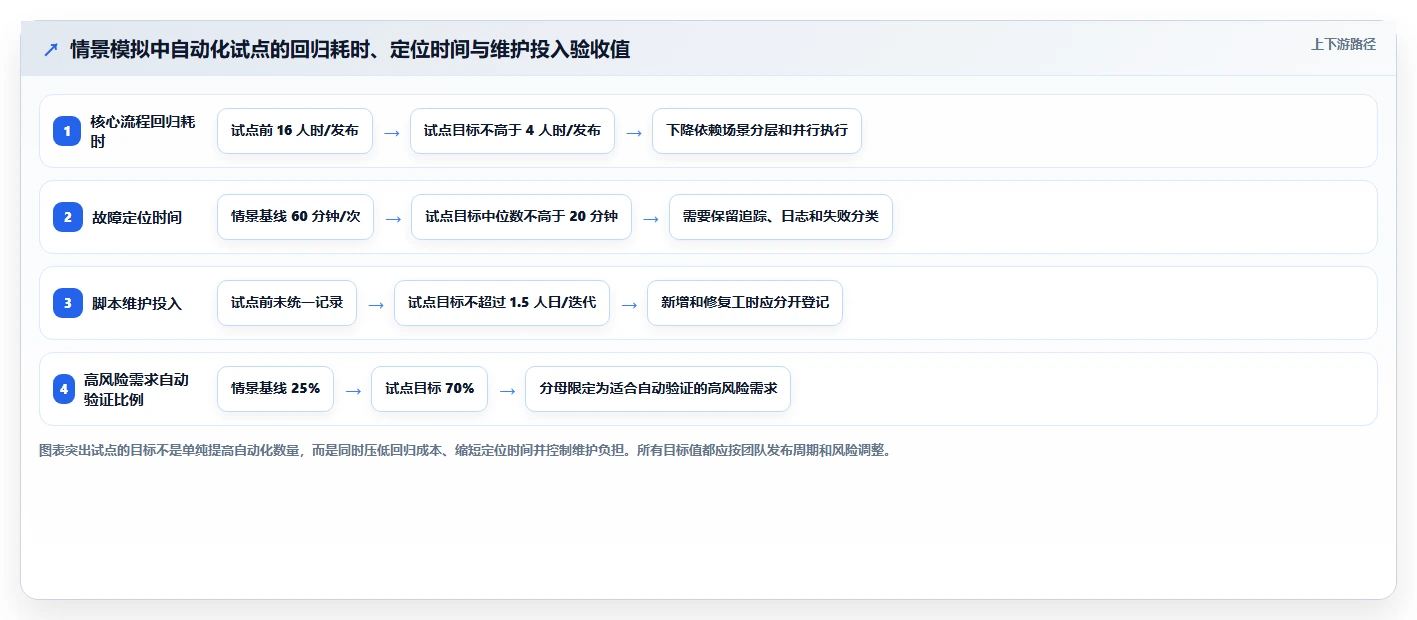Click the 故障定位时间 row label
The width and height of the screenshot is (1417, 620).
(137, 217)
